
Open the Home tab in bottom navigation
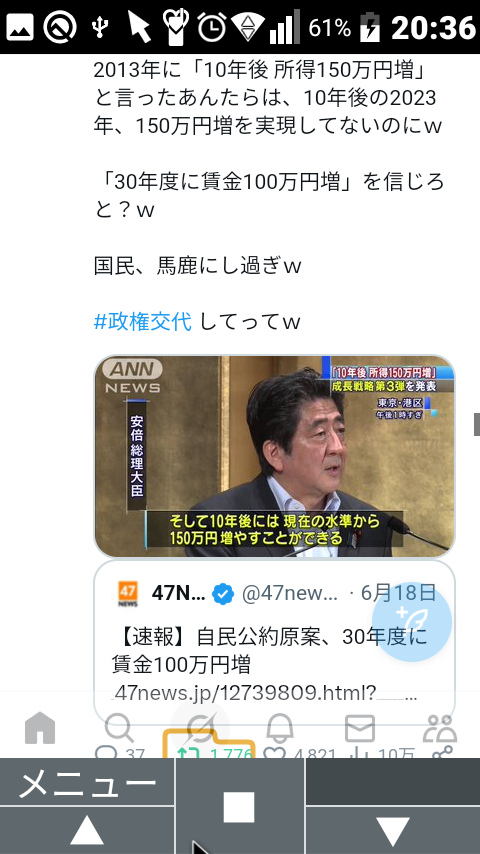[40, 728]
